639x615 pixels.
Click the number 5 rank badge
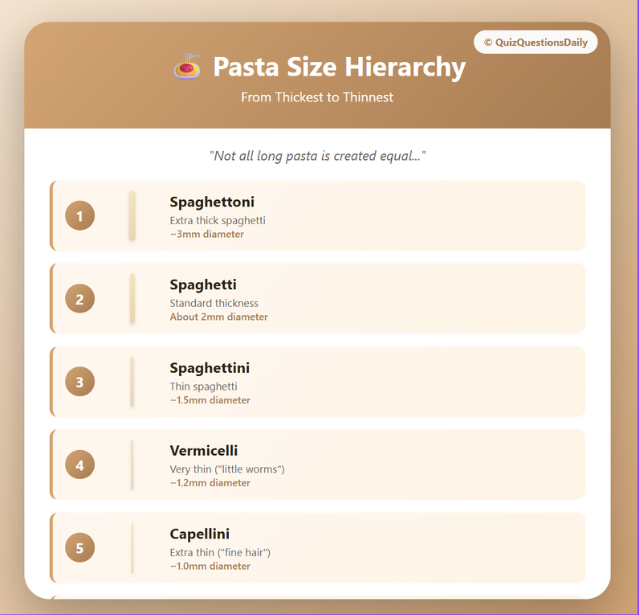click(x=80, y=547)
